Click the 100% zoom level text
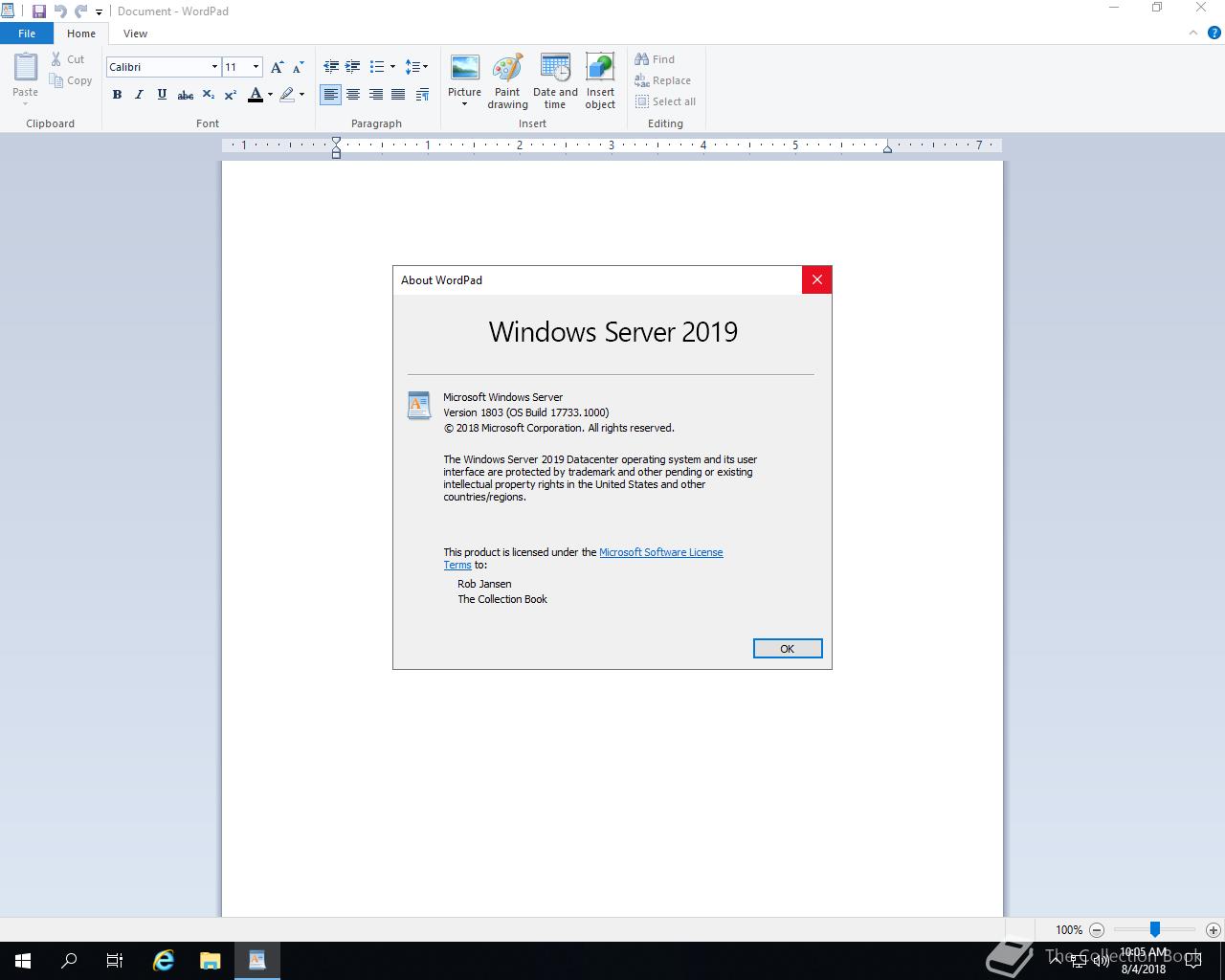Image resolution: width=1225 pixels, height=980 pixels. pos(1069,929)
